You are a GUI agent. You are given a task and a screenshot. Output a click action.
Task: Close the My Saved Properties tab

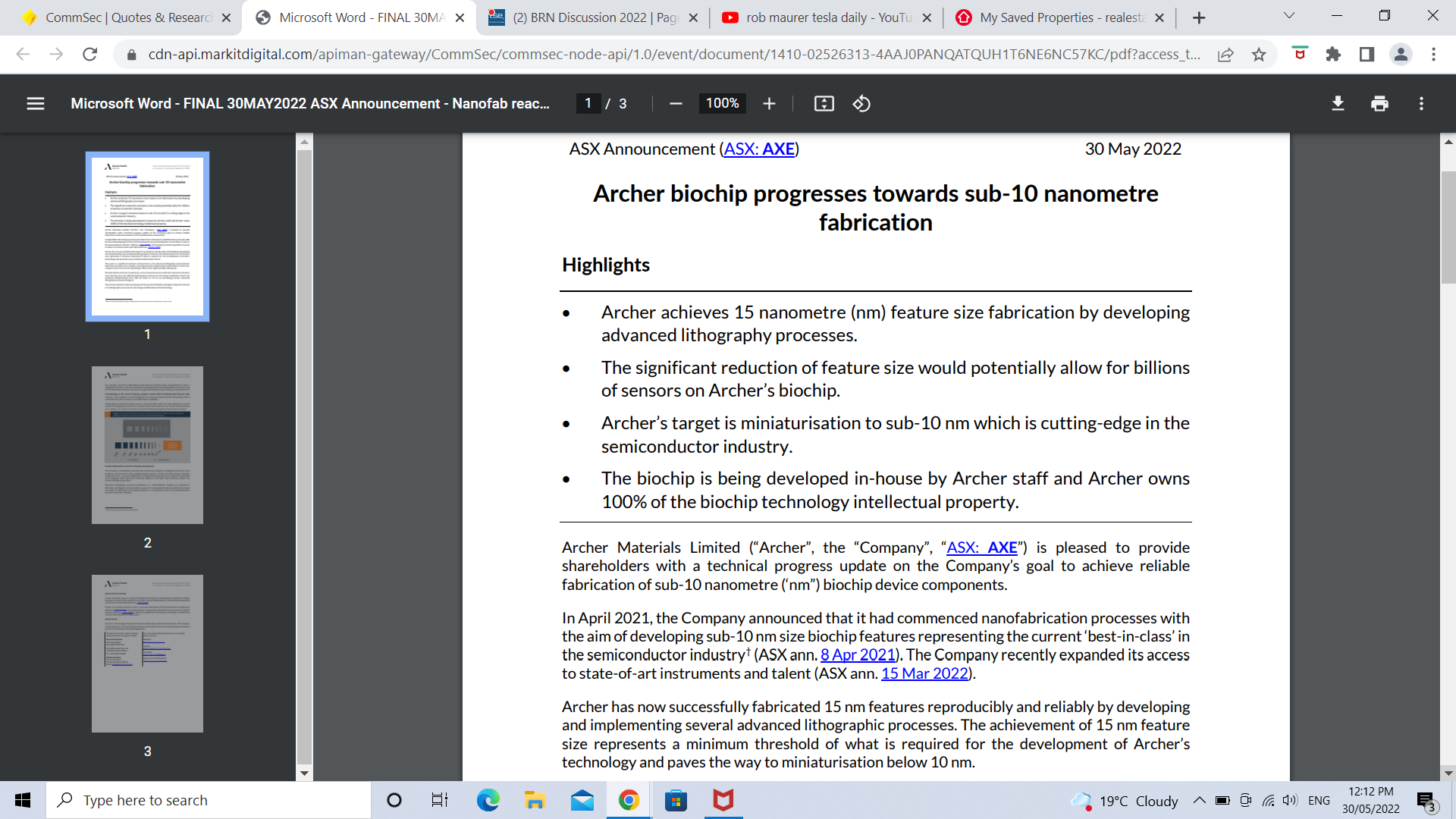(1159, 17)
